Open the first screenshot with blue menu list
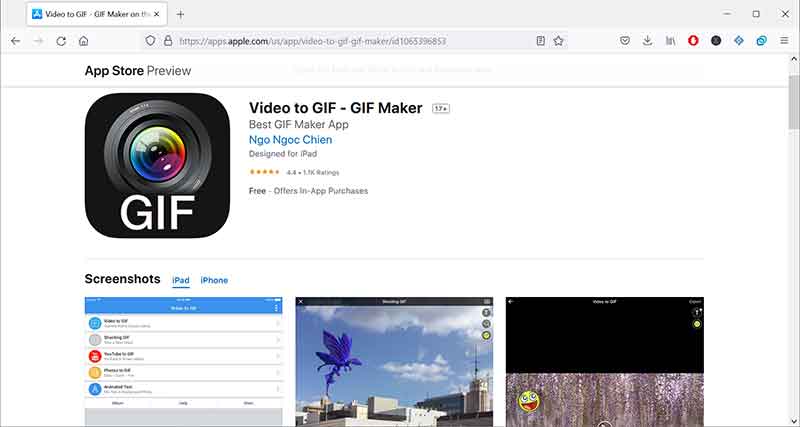 (x=183, y=362)
